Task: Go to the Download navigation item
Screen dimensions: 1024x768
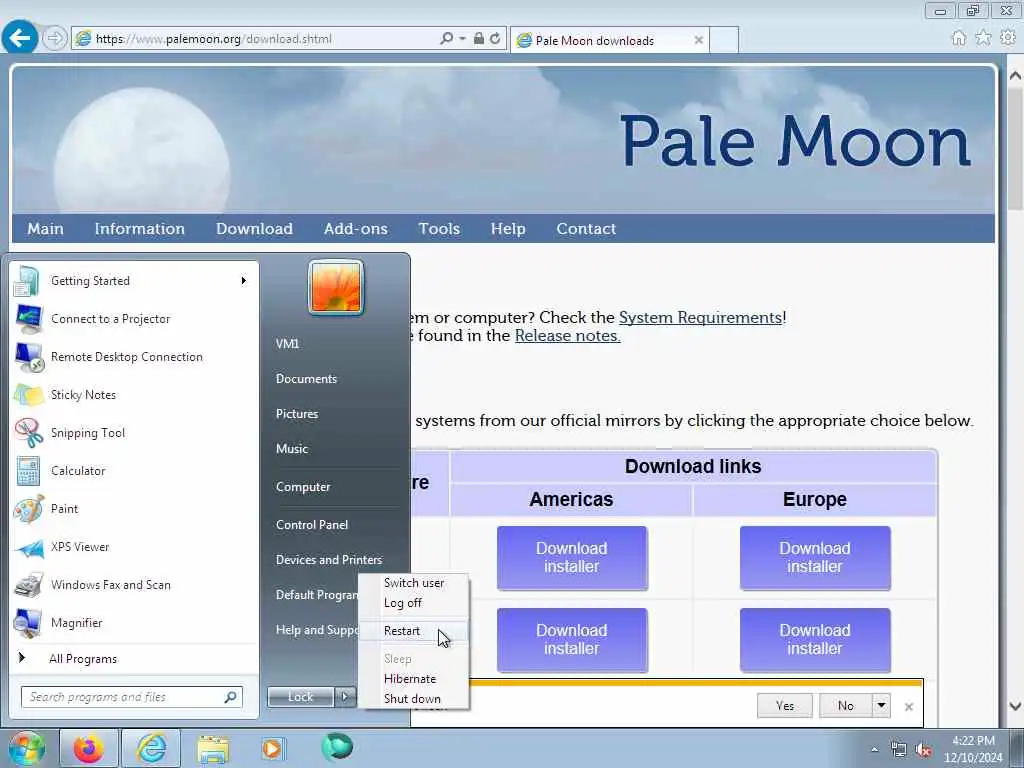Action: (254, 229)
